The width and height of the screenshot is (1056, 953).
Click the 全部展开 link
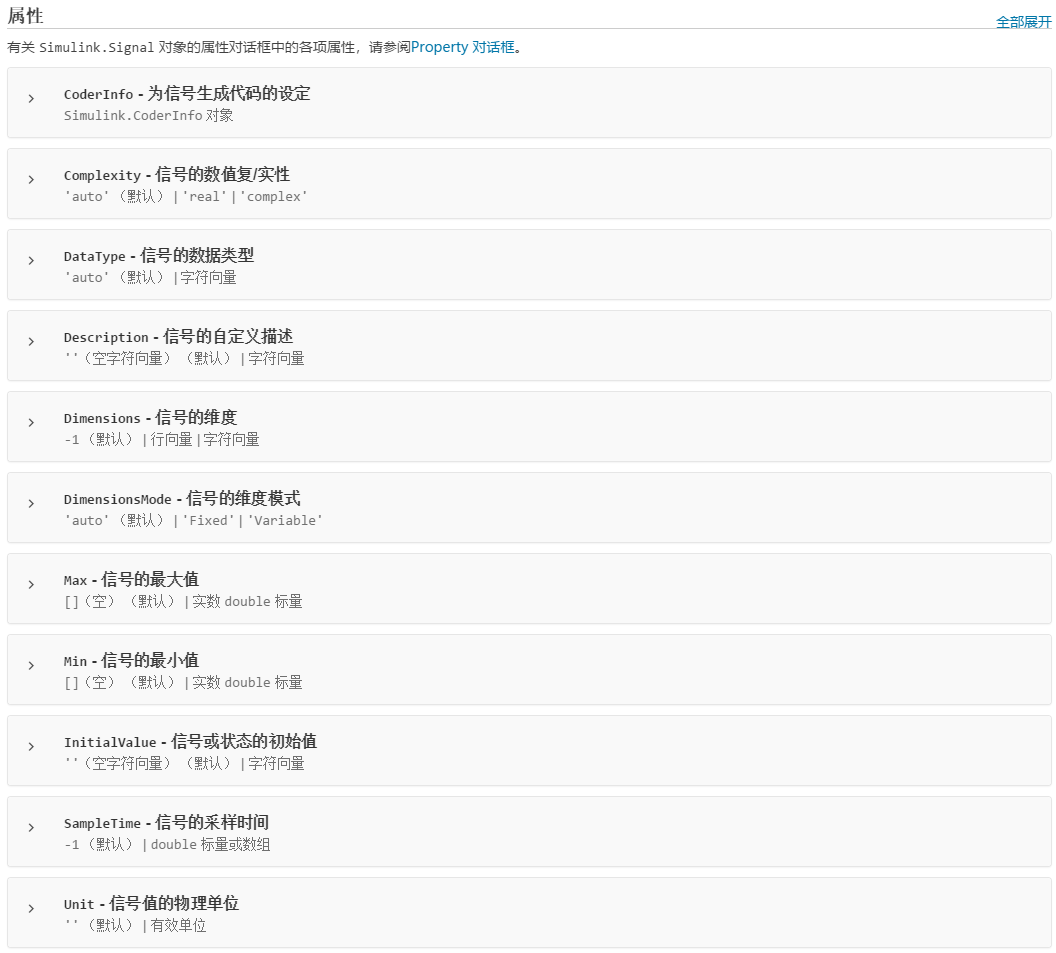click(1024, 22)
